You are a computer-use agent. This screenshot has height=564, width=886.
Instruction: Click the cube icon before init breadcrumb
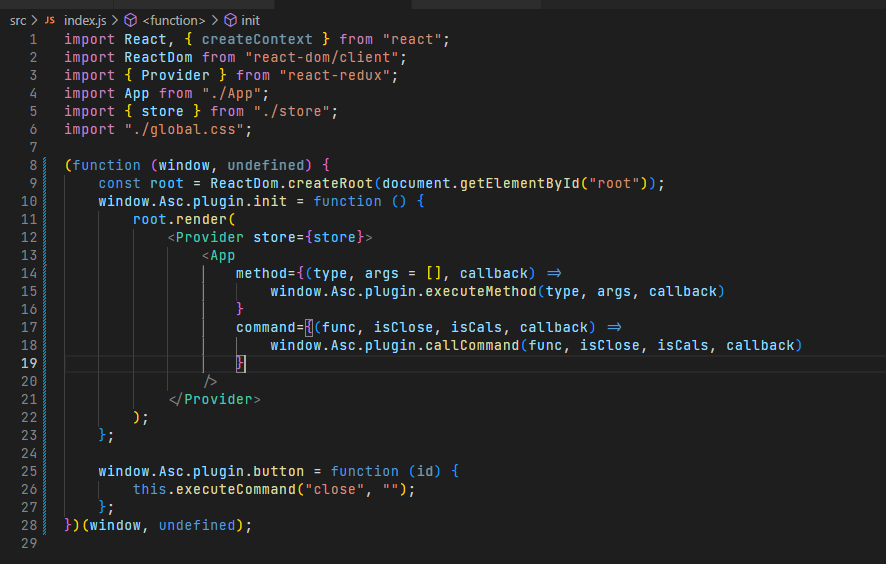click(x=231, y=20)
